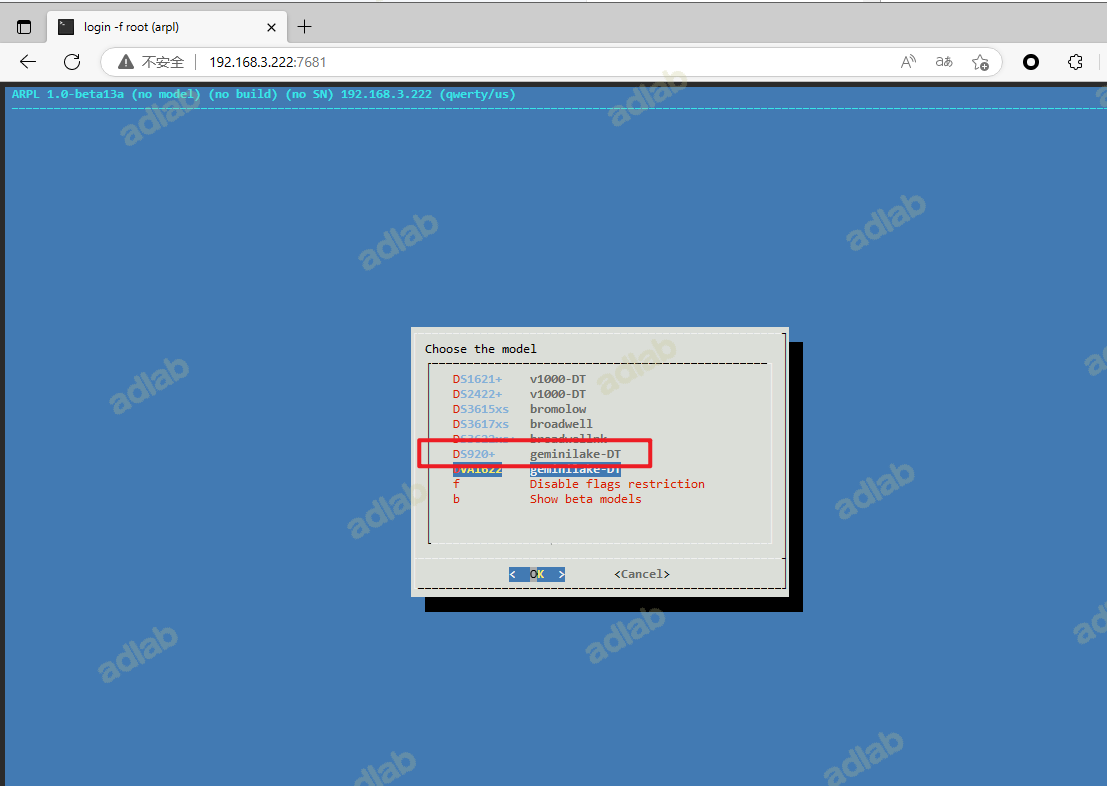Open a new tab with plus button
Viewport: 1107px width, 786px height.
[x=305, y=27]
